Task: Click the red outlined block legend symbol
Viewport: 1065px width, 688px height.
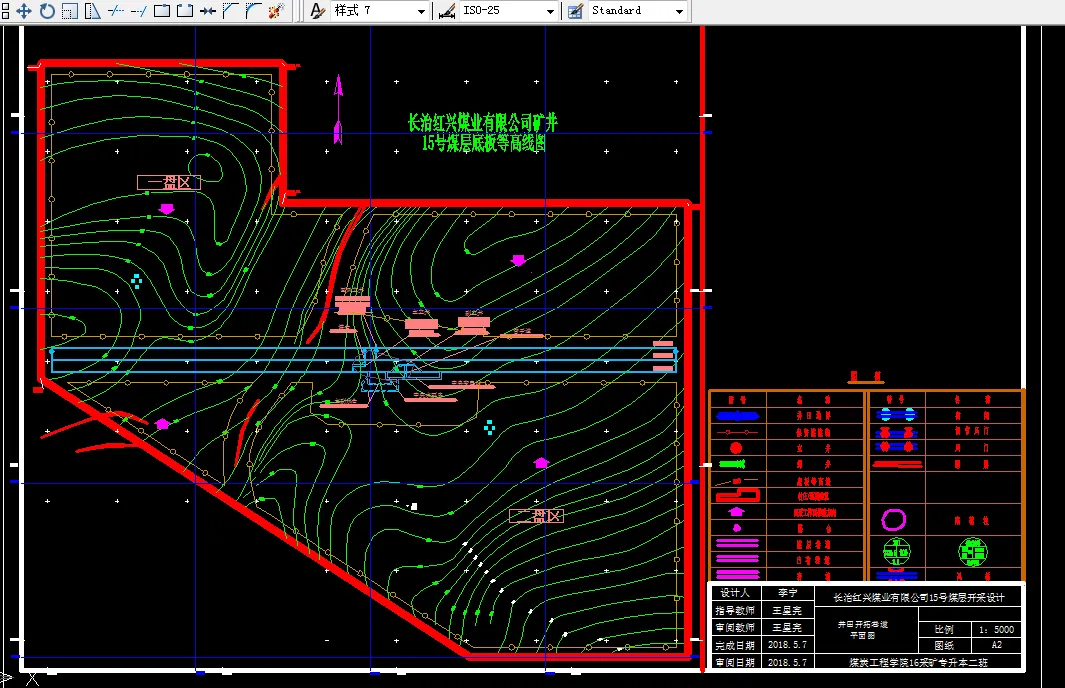Action: (738, 496)
